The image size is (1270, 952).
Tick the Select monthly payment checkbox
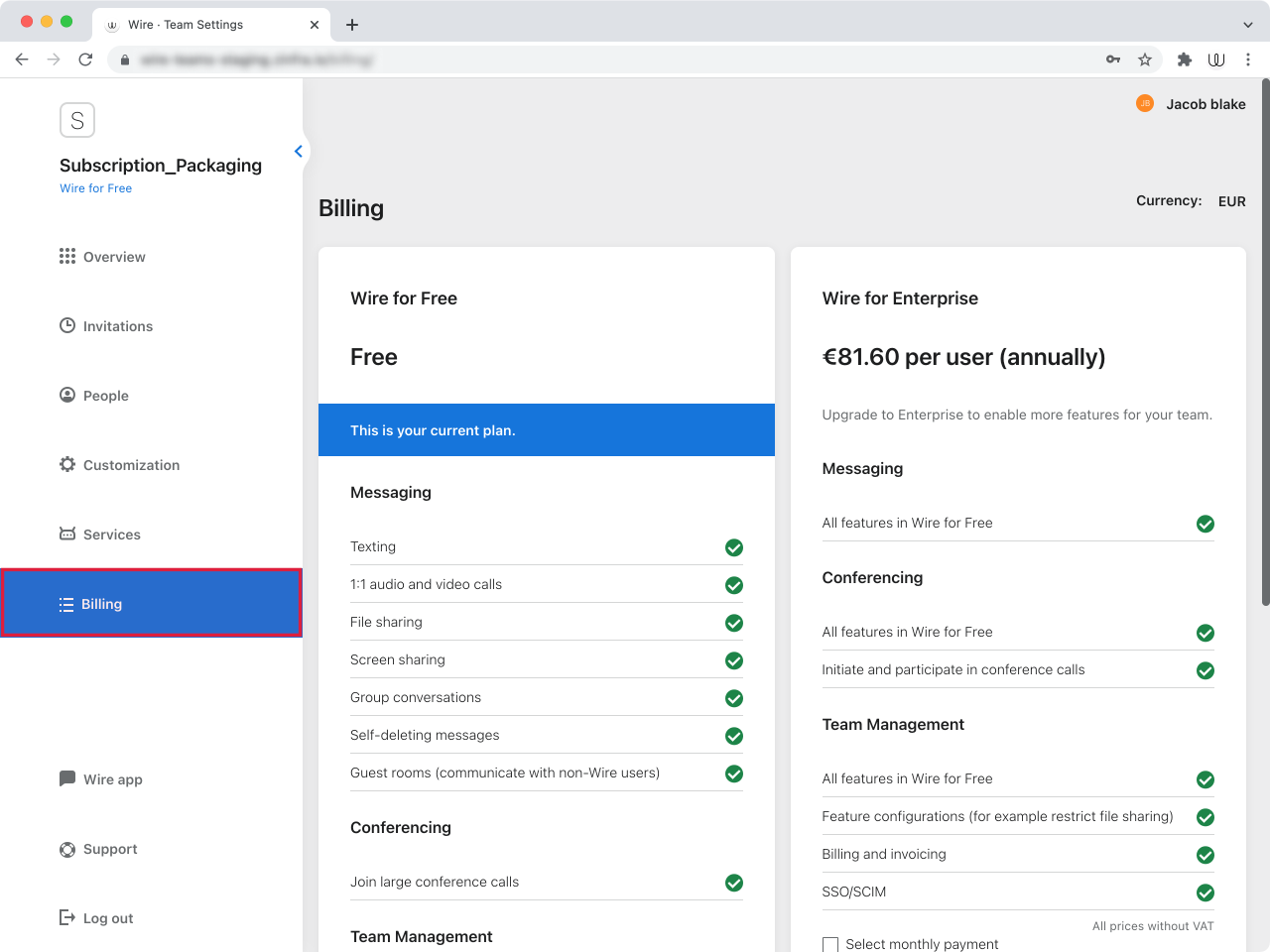tap(830, 945)
